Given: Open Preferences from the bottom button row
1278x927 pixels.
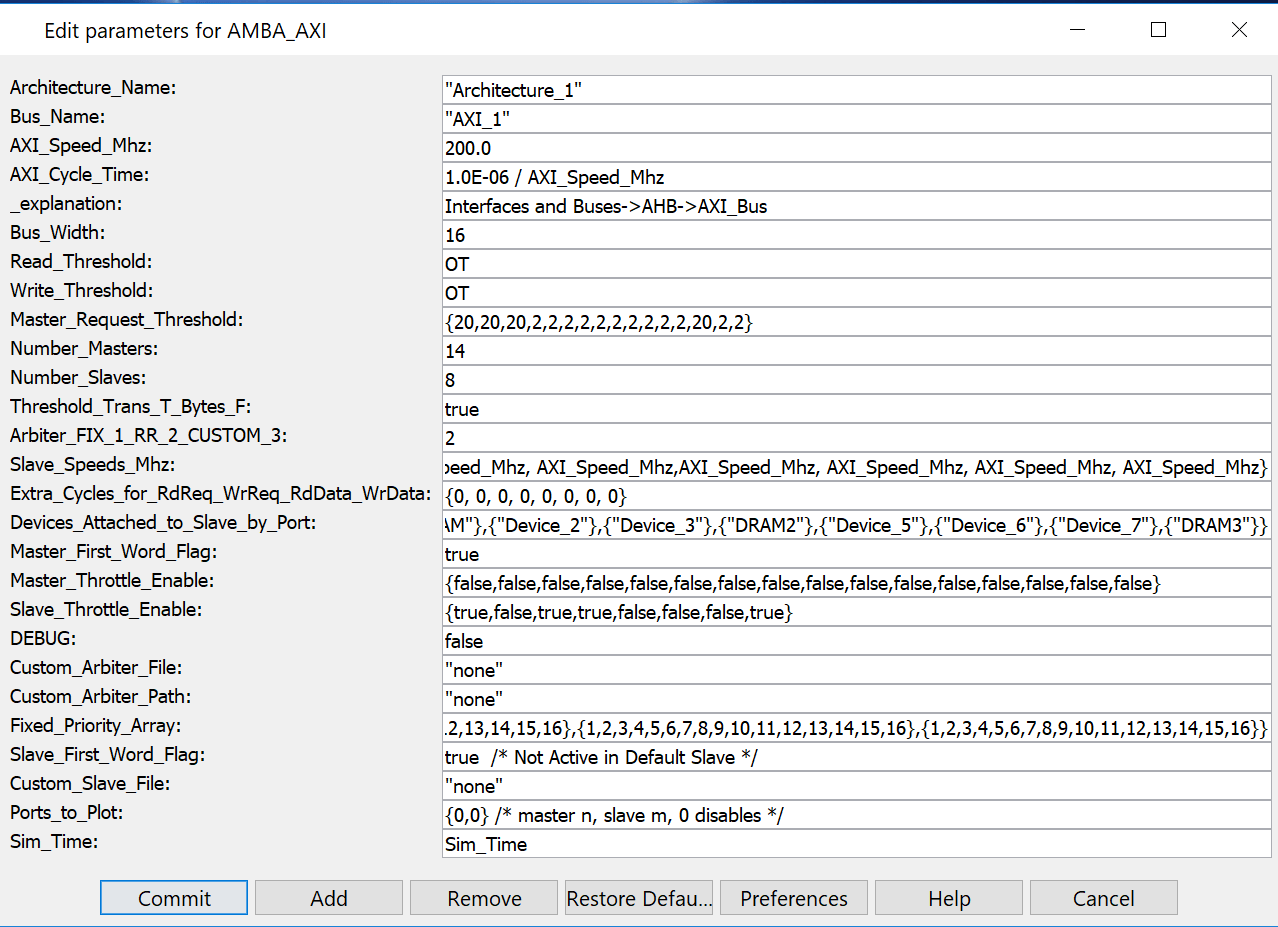Looking at the screenshot, I should click(x=794, y=898).
